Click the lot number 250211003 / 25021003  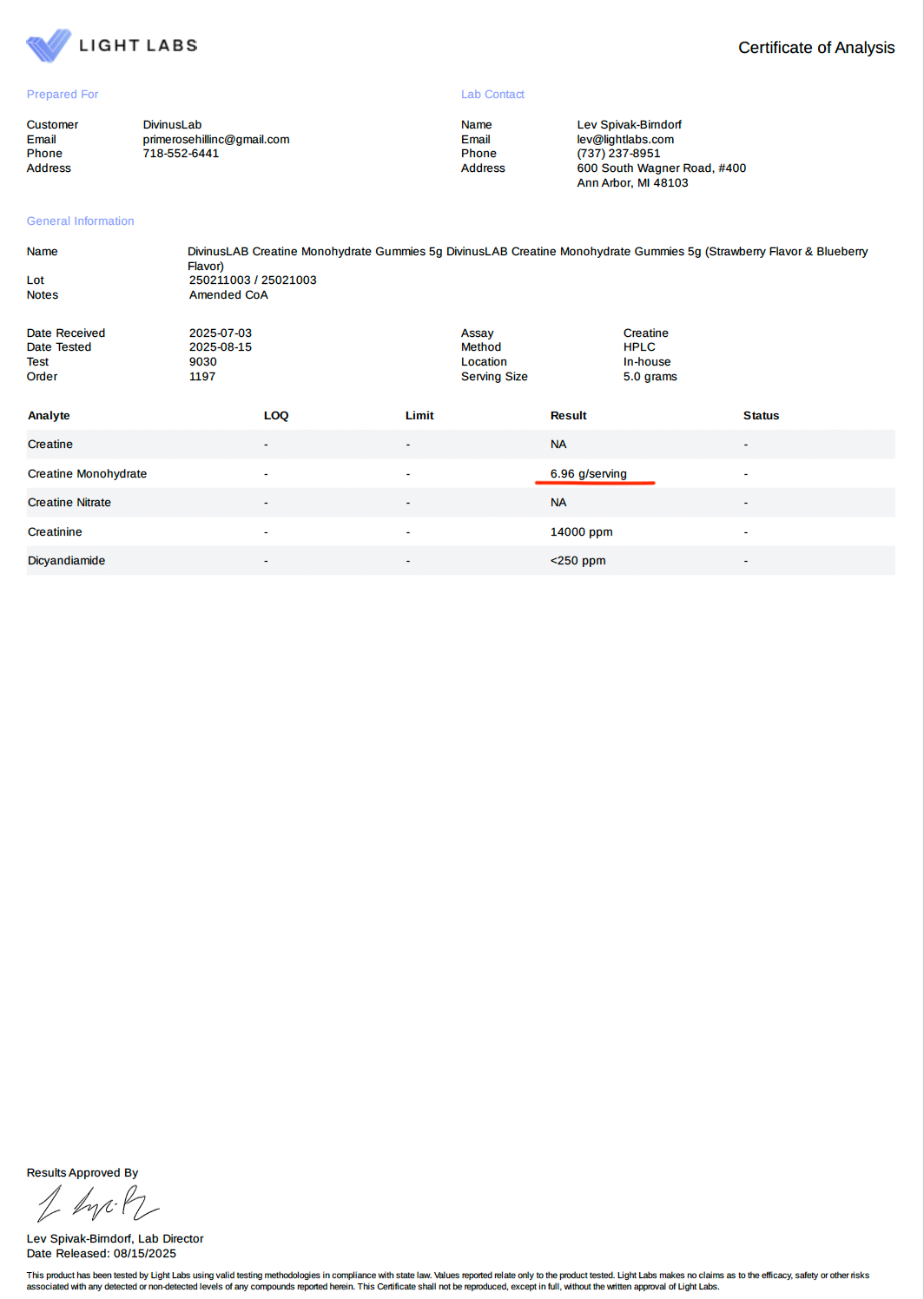253,280
